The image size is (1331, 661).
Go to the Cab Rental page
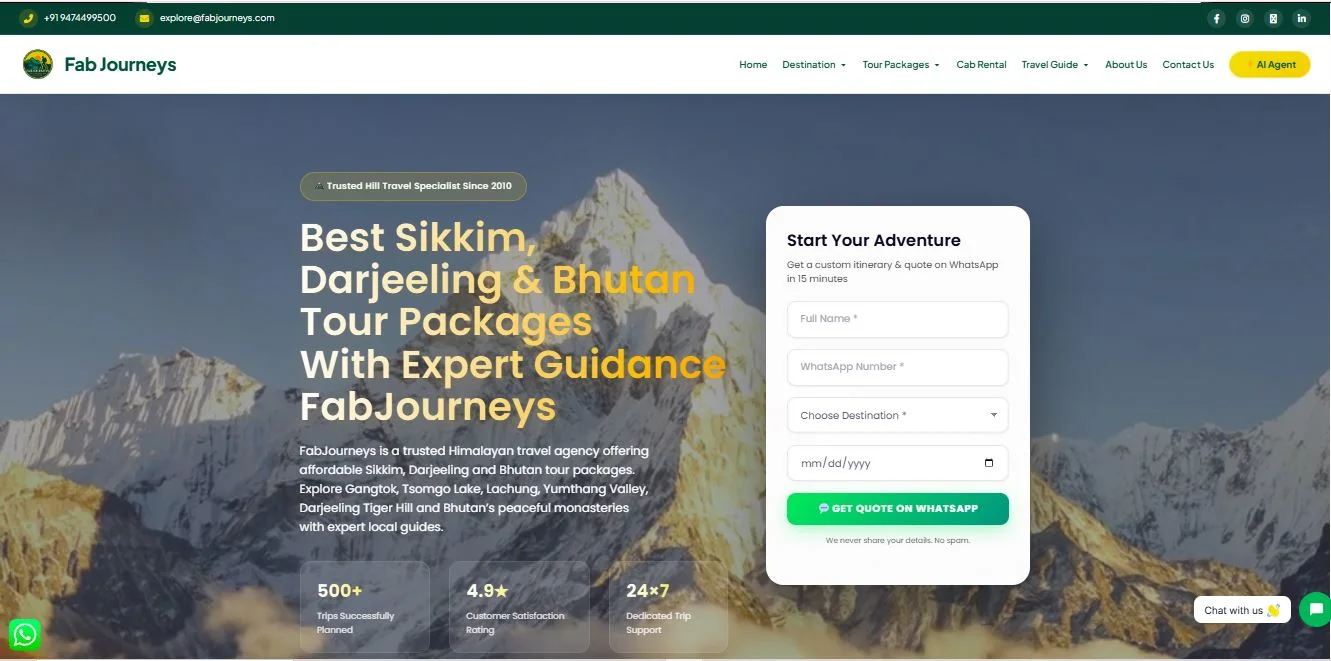click(x=981, y=65)
